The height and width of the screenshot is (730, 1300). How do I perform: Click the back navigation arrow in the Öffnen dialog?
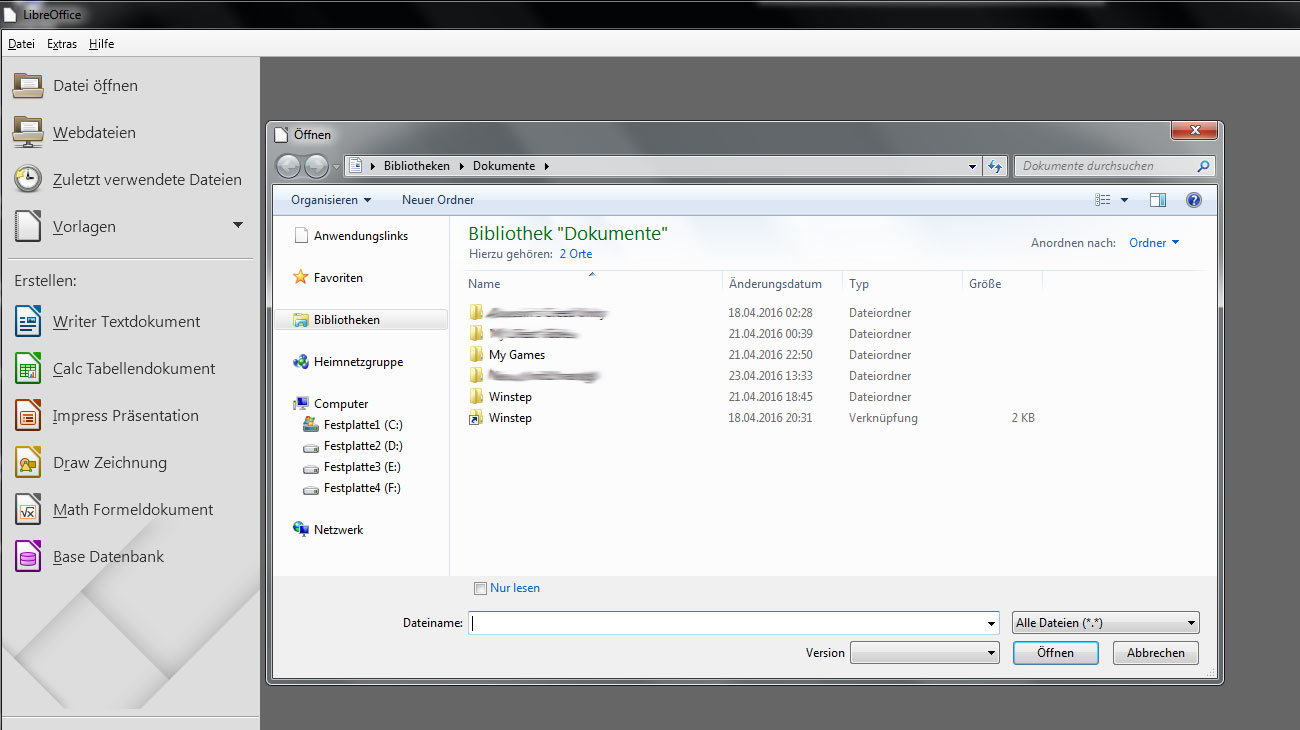point(288,166)
